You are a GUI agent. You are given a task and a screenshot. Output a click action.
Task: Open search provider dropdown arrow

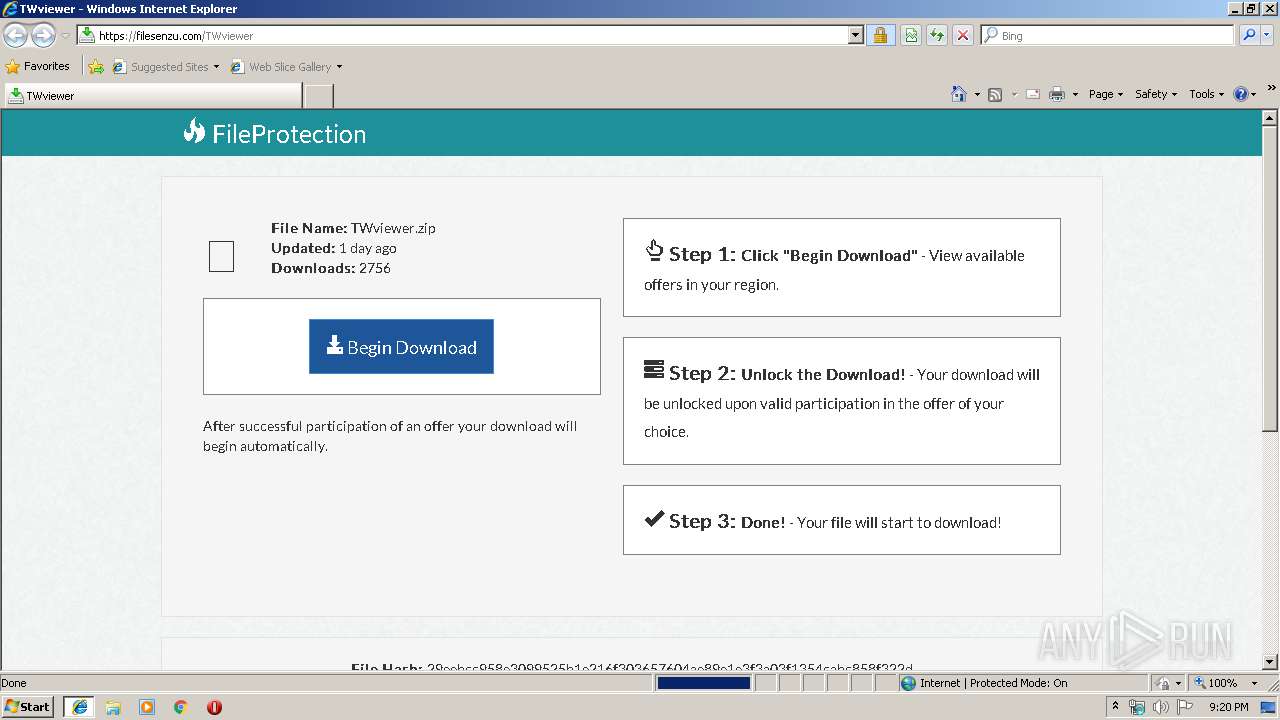(x=1268, y=35)
